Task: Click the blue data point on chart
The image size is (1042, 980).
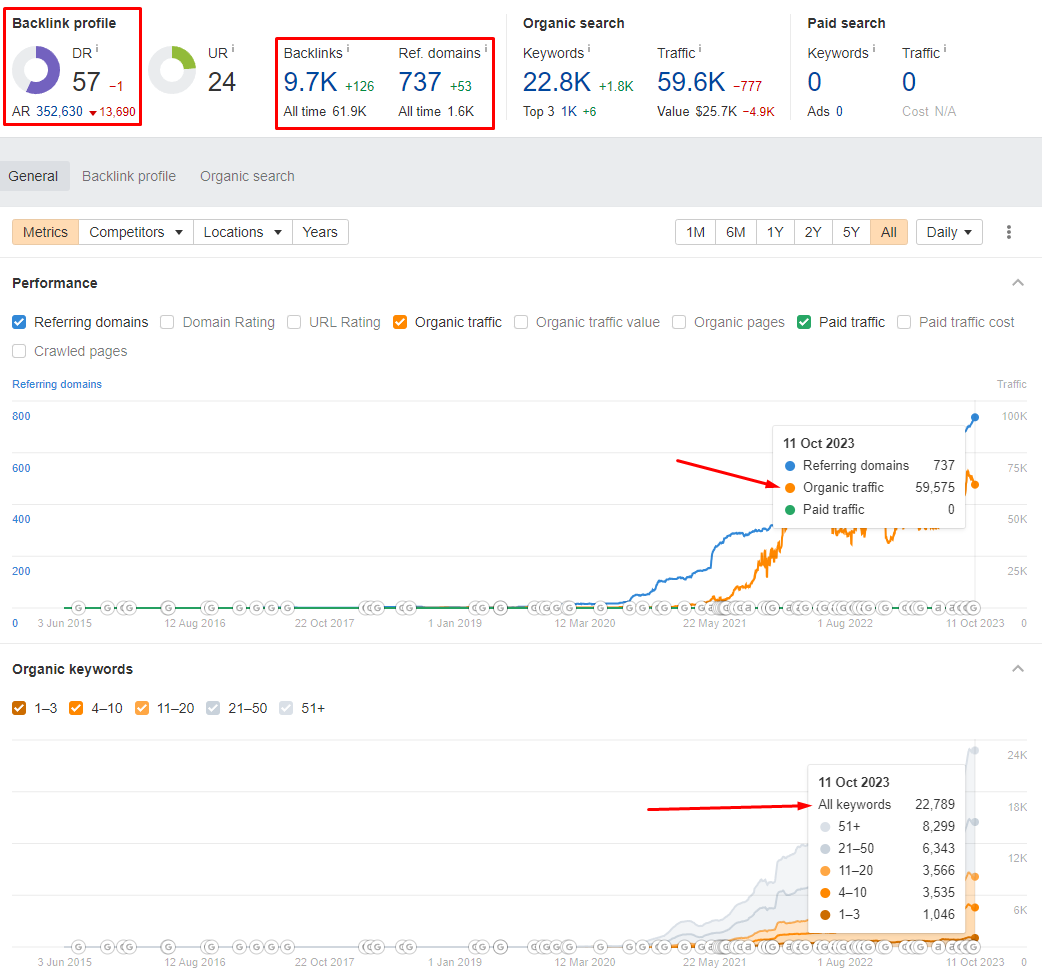Action: pos(975,417)
